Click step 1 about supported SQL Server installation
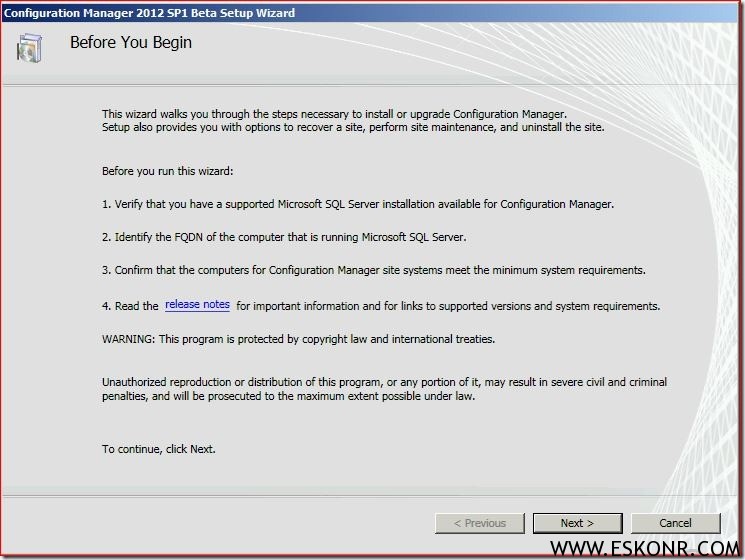 pyautogui.click(x=358, y=204)
